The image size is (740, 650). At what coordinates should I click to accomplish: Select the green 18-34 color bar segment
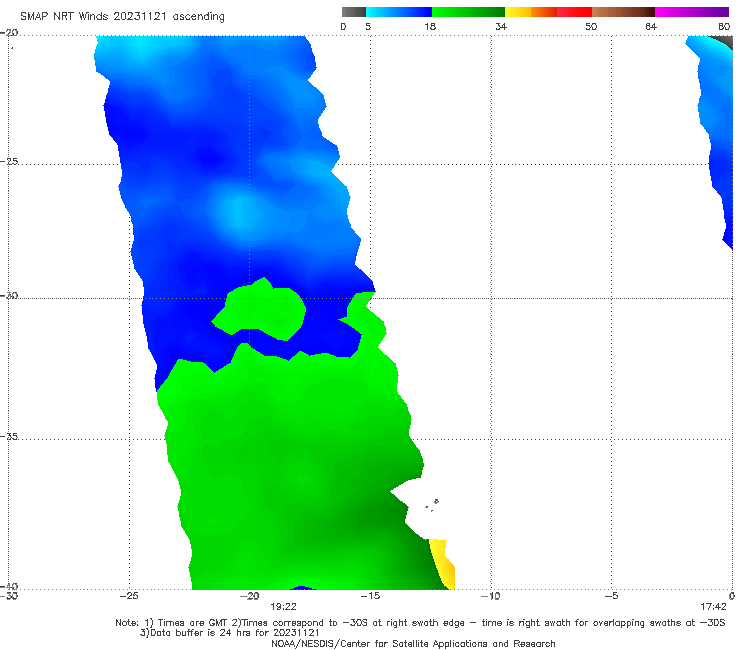pos(468,12)
